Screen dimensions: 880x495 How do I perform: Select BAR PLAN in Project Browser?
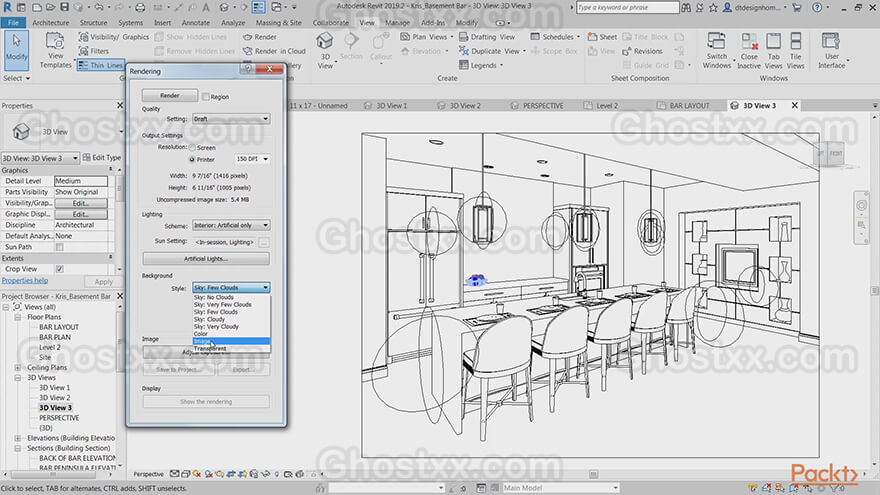point(55,337)
